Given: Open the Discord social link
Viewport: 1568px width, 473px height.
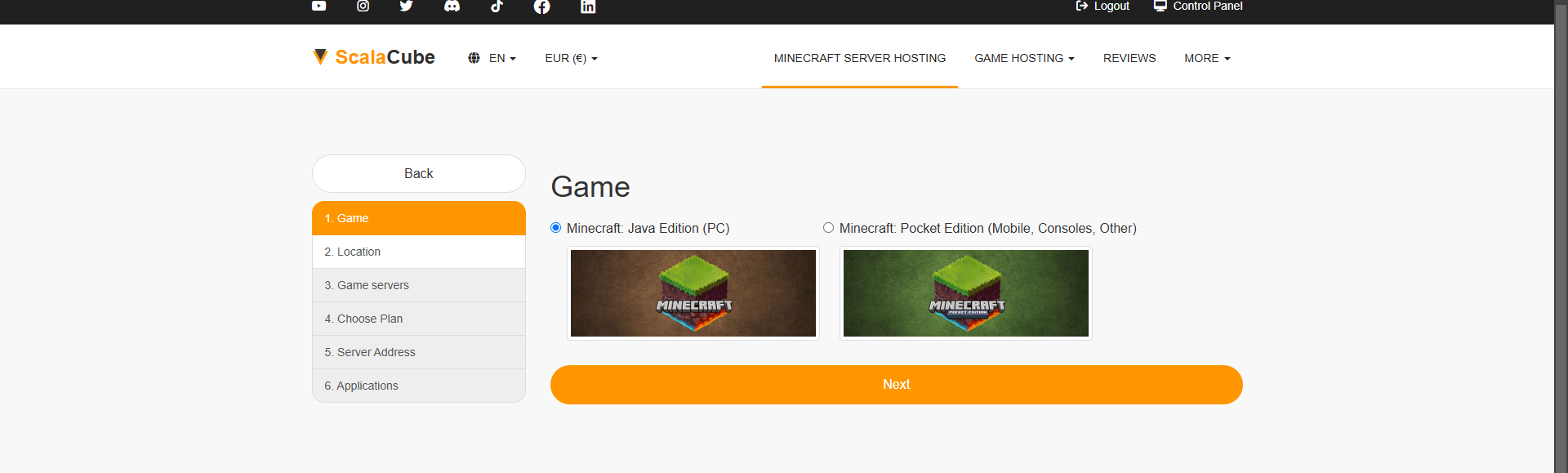Looking at the screenshot, I should (x=452, y=6).
